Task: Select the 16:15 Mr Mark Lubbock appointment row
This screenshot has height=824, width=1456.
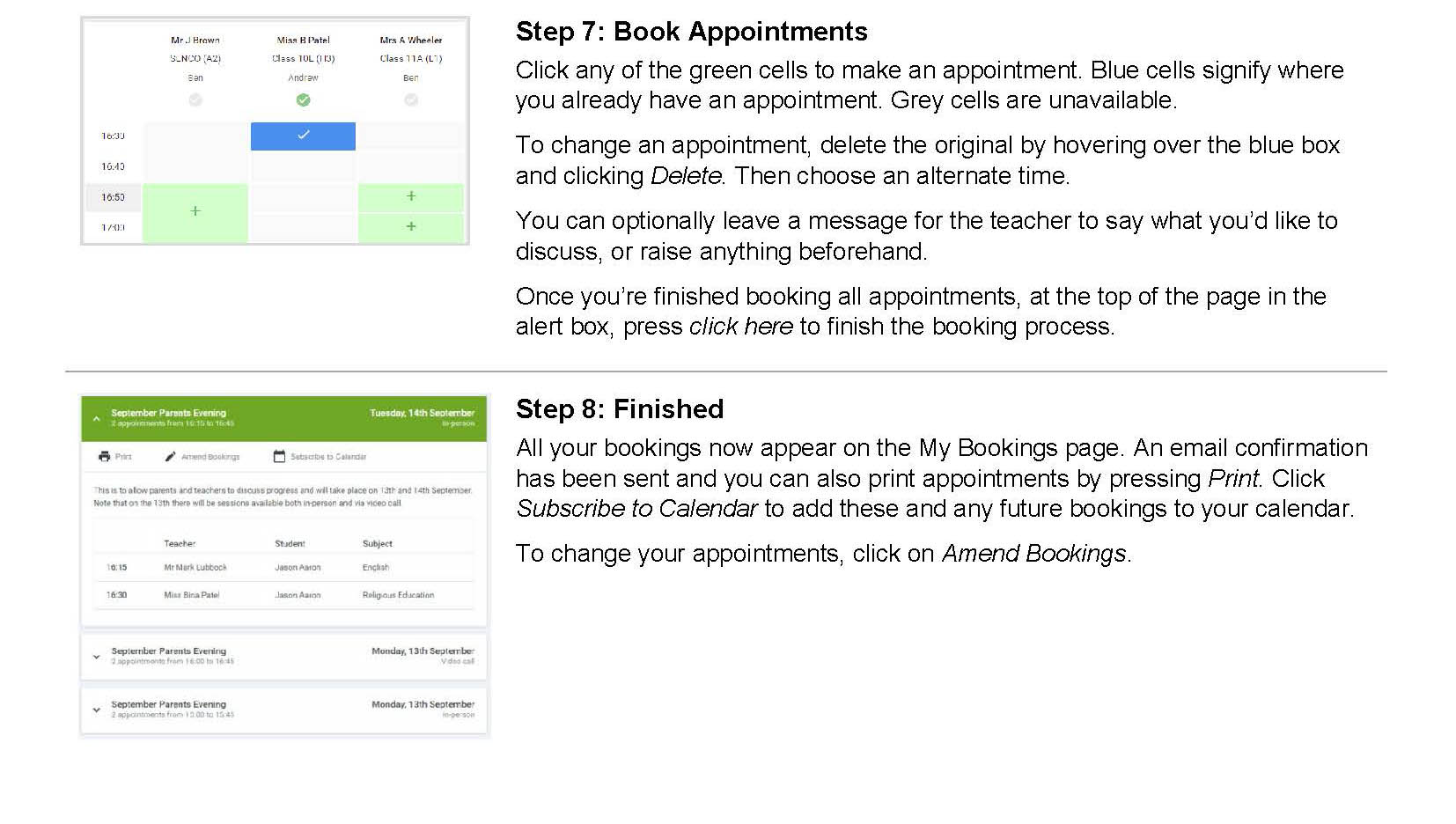Action: tap(283, 568)
